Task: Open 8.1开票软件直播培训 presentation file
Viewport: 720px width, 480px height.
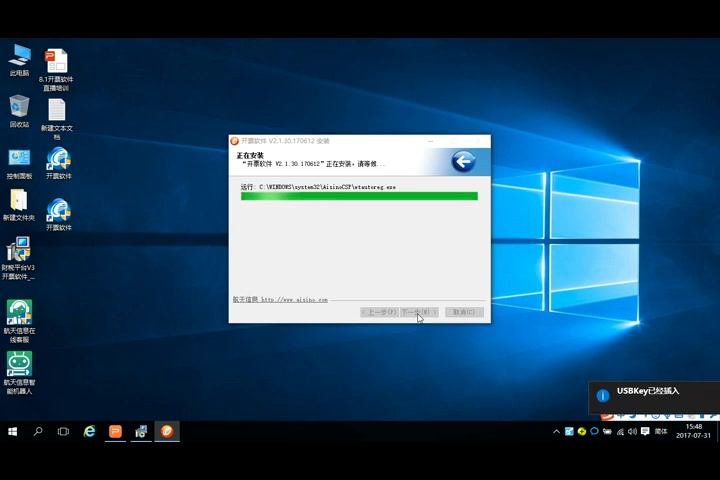Action: click(x=56, y=70)
